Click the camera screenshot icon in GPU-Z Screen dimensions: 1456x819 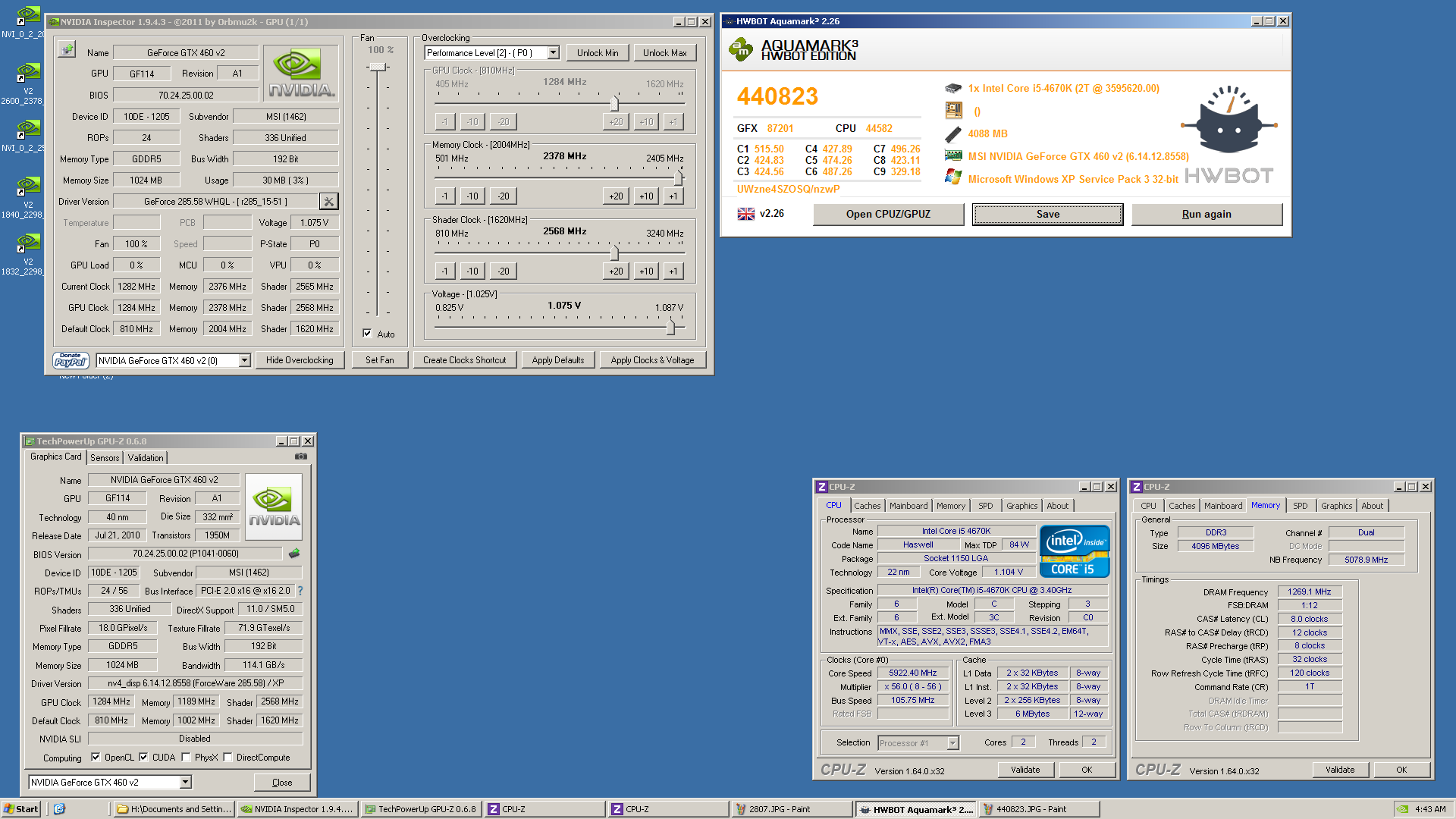click(301, 457)
